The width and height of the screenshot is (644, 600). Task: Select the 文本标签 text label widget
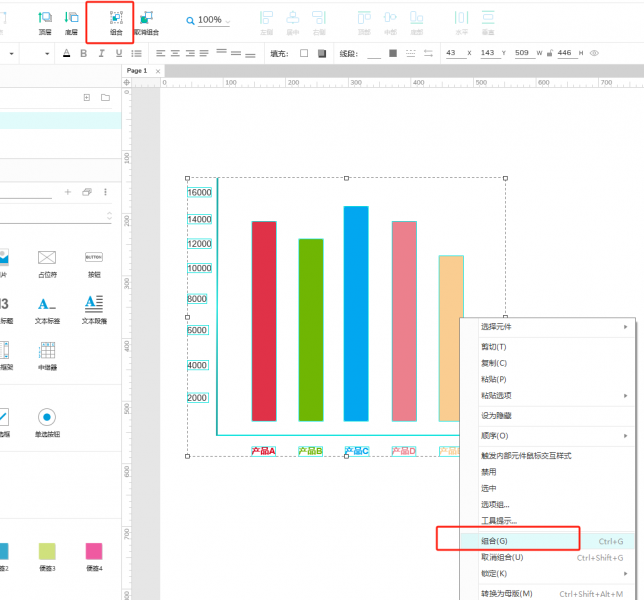pyautogui.click(x=47, y=310)
